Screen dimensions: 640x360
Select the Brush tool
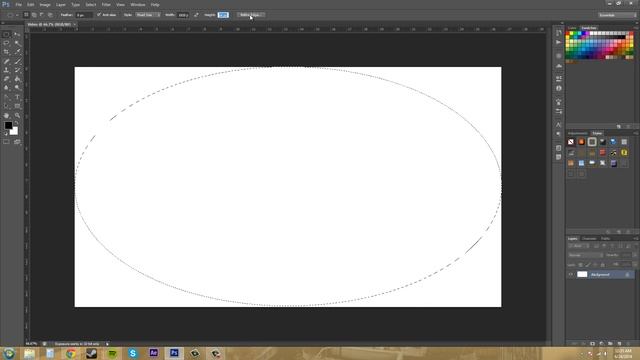click(17, 61)
